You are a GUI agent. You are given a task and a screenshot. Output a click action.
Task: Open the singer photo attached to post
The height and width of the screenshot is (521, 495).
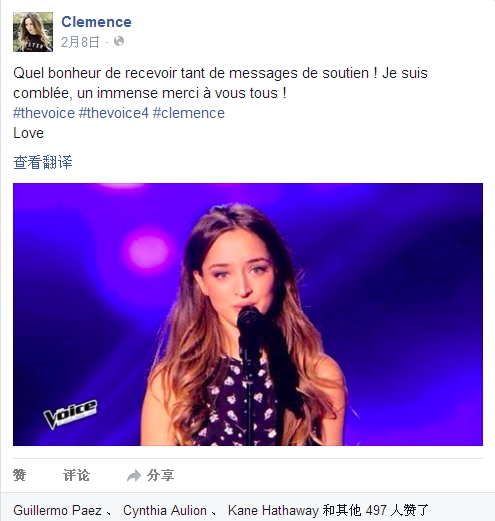[248, 314]
